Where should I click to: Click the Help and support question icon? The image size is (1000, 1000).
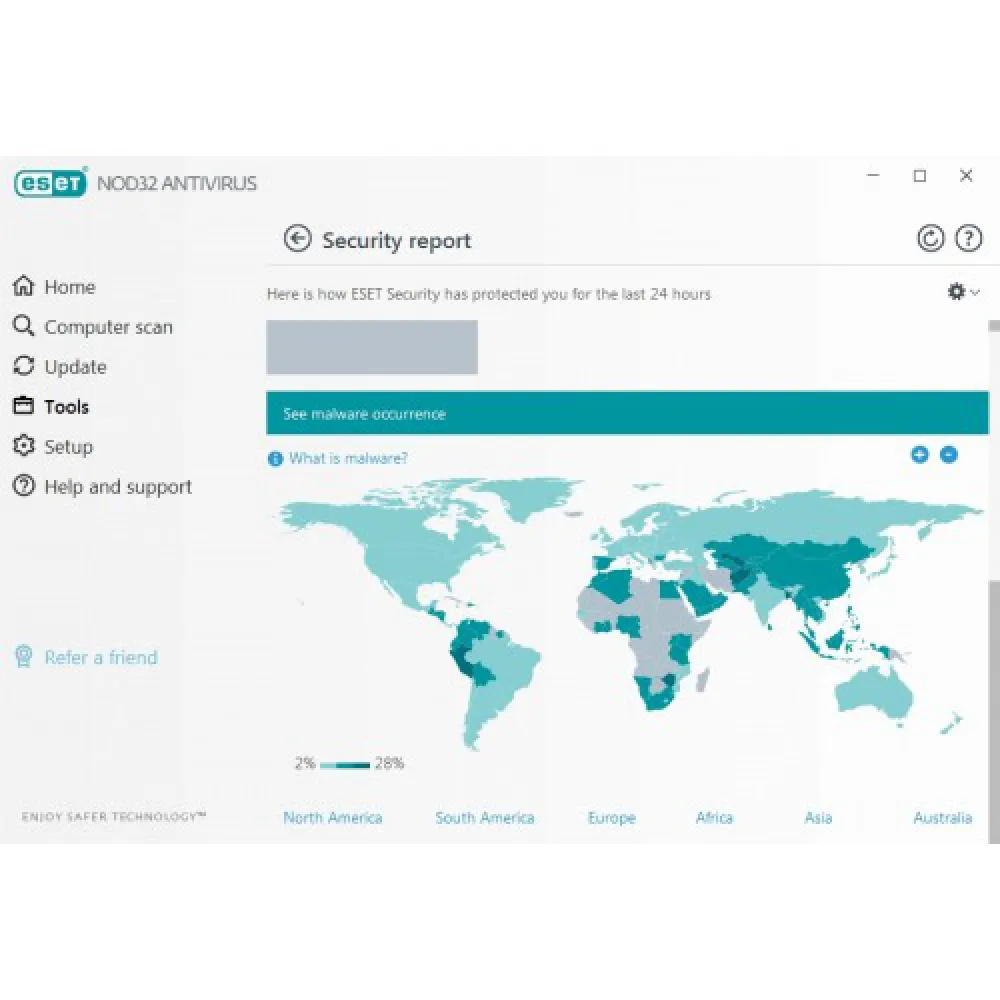coord(24,486)
